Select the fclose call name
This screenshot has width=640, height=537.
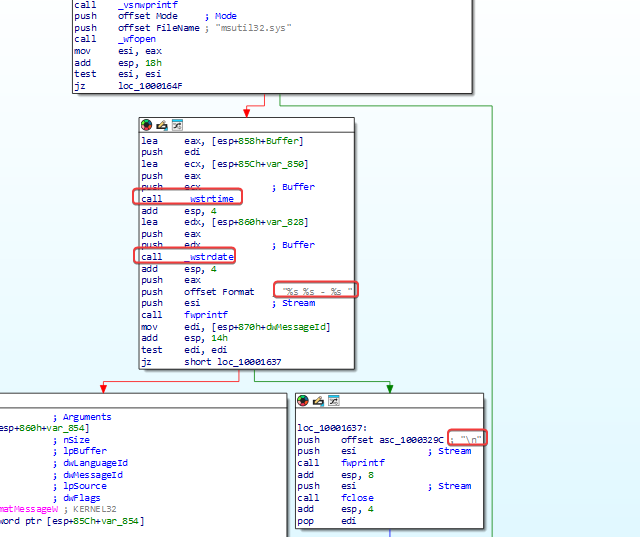click(x=357, y=498)
